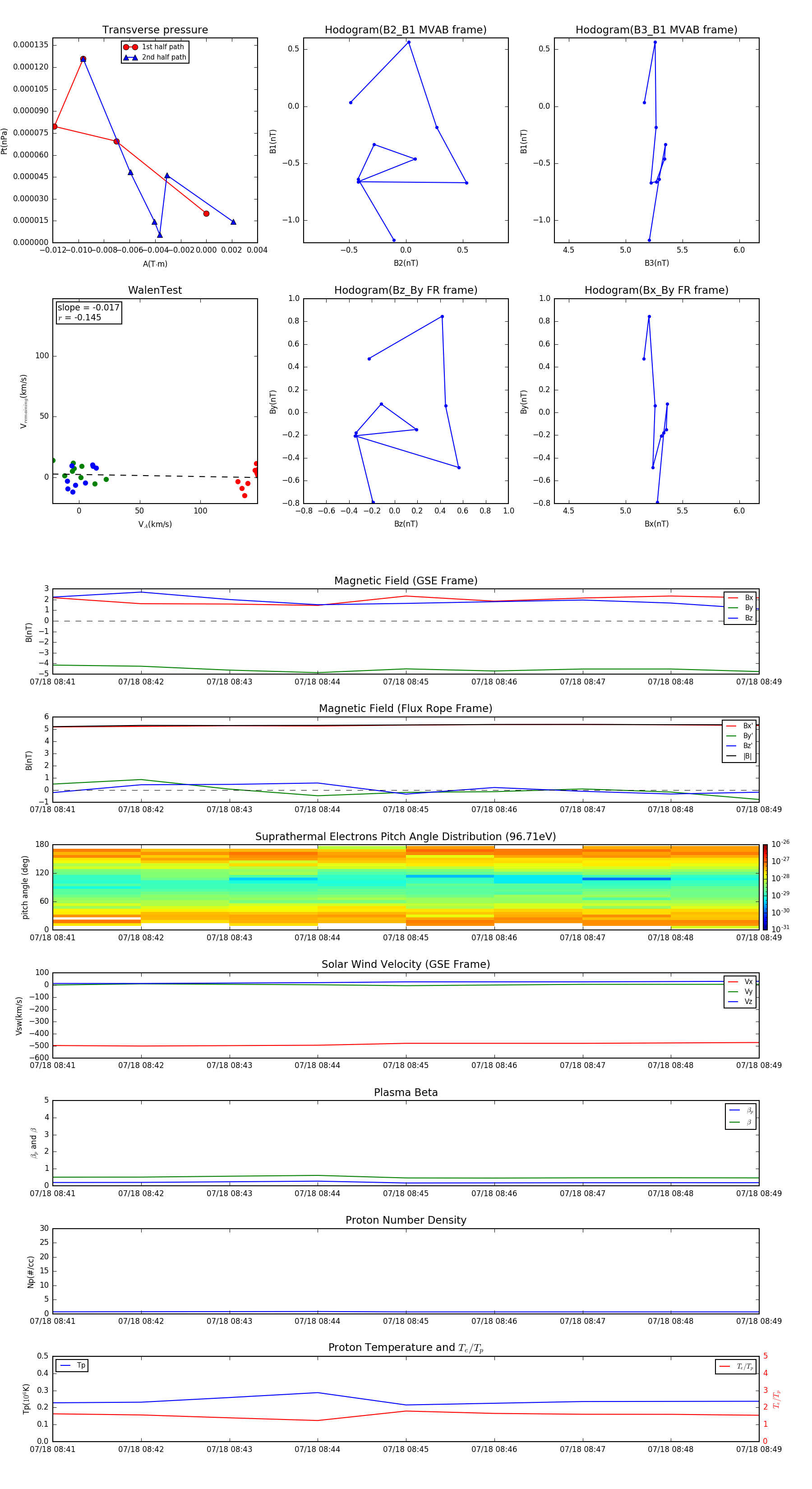This screenshot has width=812, height=1489.
Task: Select the |B| entry in Flux Rope legend
Action: 739,756
